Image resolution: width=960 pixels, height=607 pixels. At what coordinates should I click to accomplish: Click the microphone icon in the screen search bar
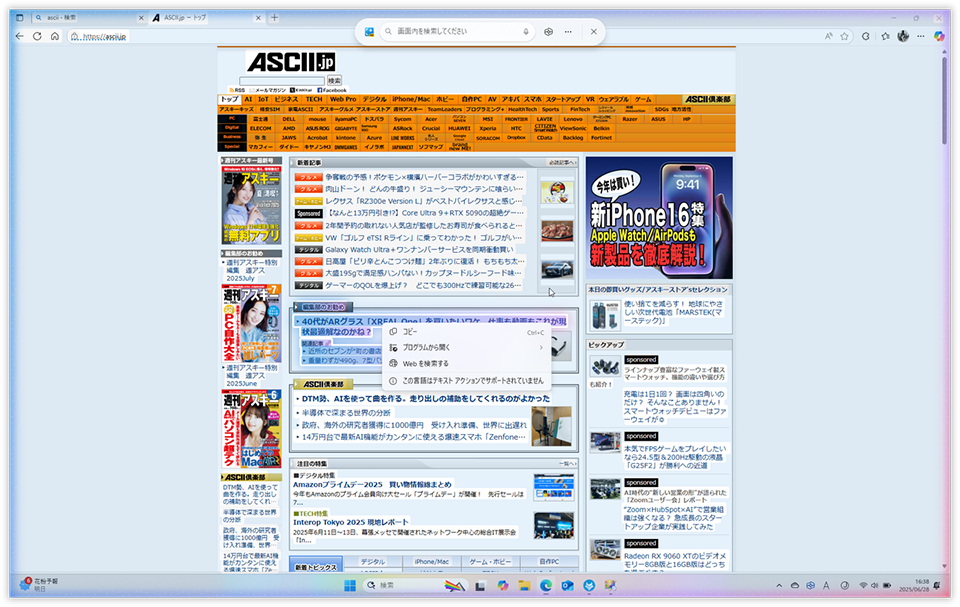click(526, 32)
